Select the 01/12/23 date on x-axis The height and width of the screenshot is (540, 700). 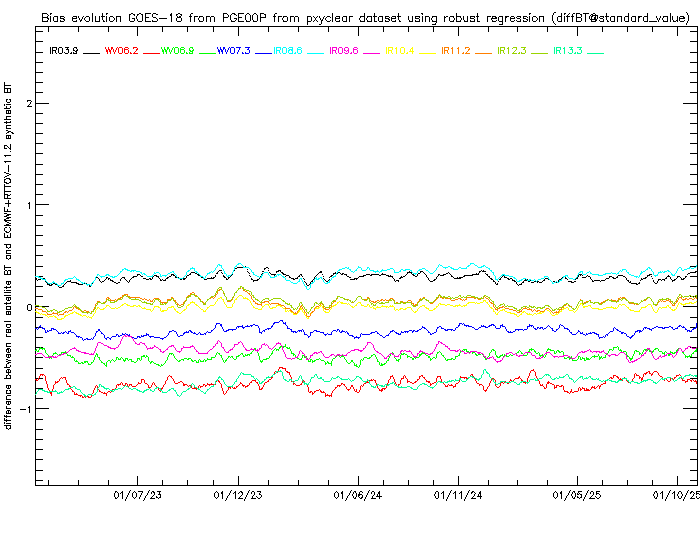238,494
